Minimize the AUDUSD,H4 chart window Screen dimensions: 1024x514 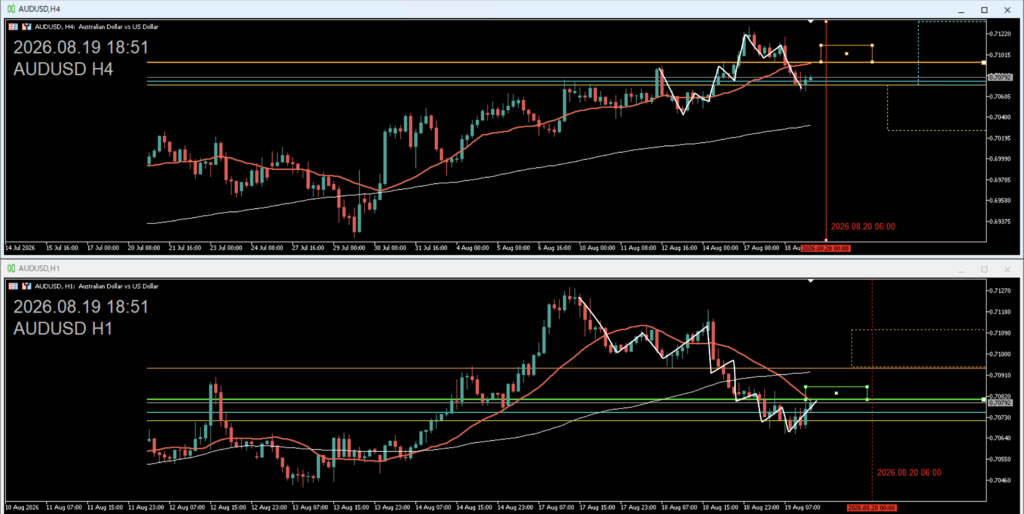click(x=961, y=10)
